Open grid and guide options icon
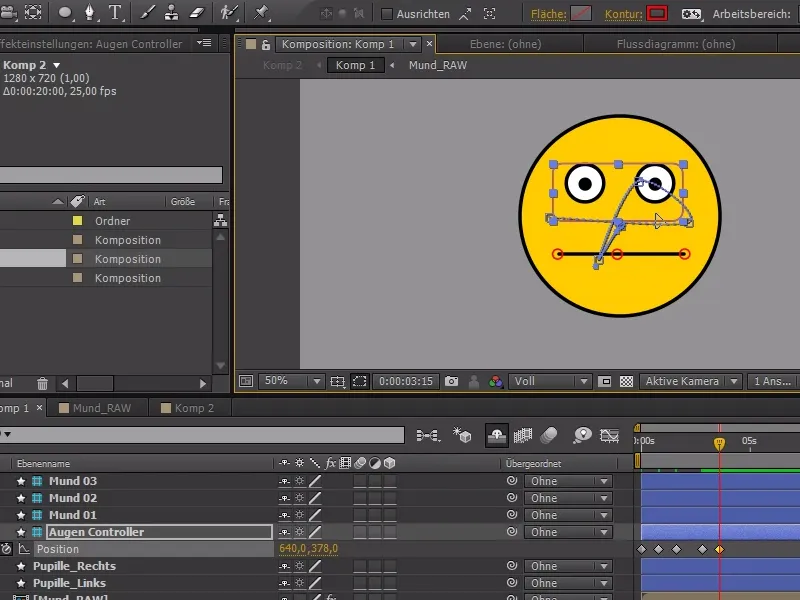This screenshot has width=800, height=600. [337, 382]
